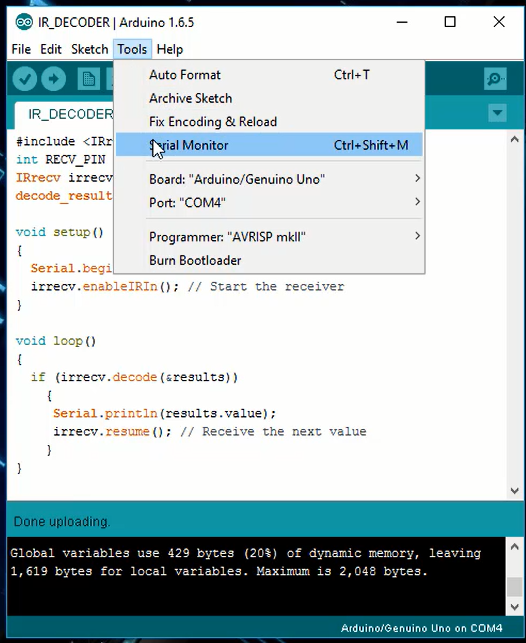This screenshot has height=643, width=526.
Task: Choose Burn Bootloader menu entry
Action: (269, 260)
